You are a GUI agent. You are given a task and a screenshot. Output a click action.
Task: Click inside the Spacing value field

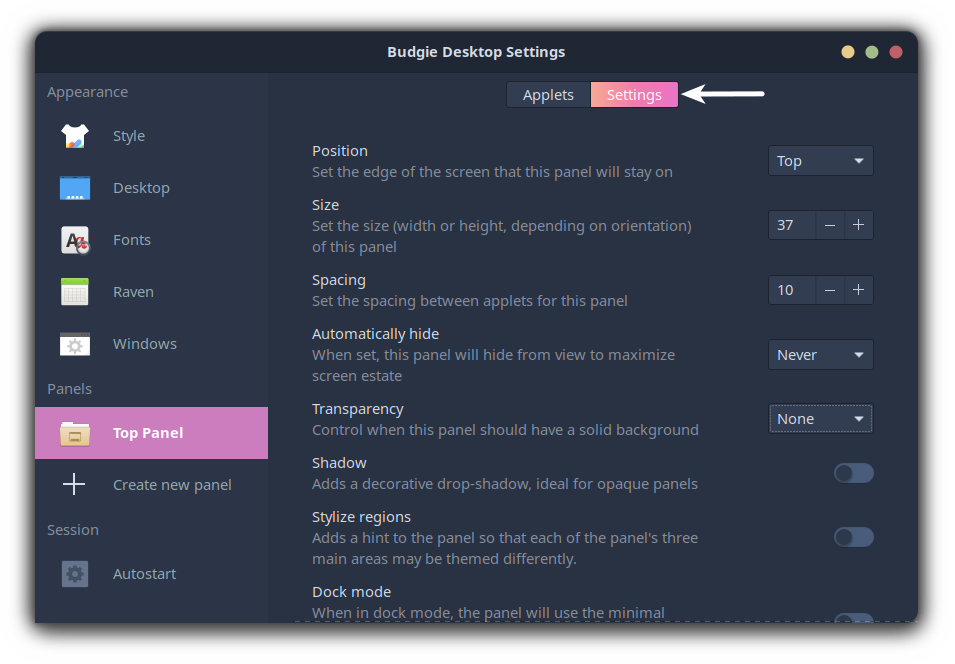pos(791,289)
